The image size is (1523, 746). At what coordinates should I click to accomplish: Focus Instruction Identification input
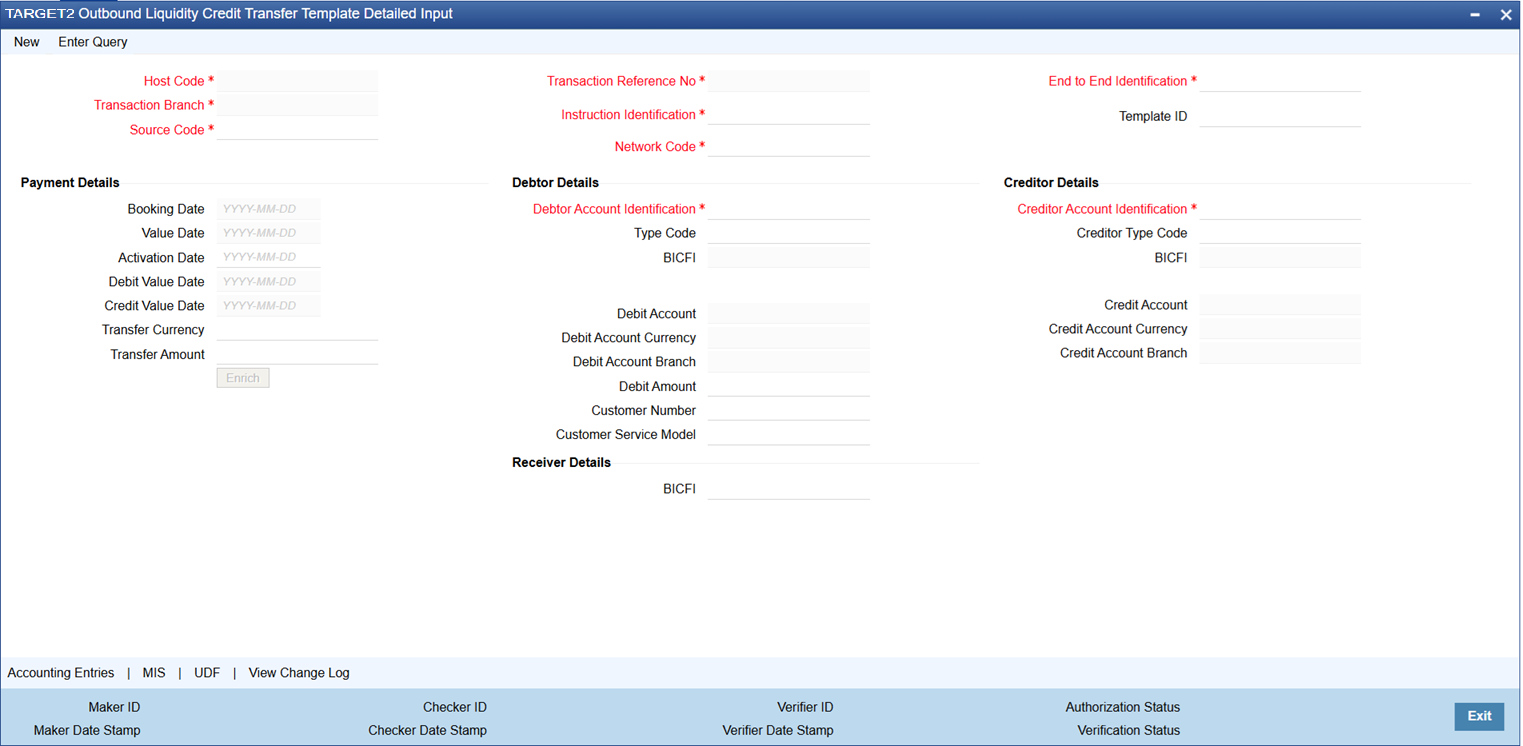(x=789, y=114)
